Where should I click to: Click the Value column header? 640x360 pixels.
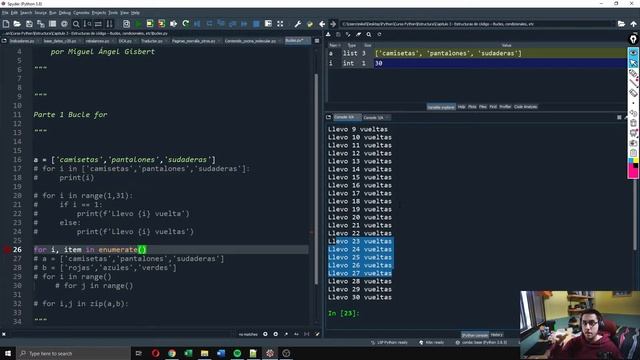click(x=507, y=45)
